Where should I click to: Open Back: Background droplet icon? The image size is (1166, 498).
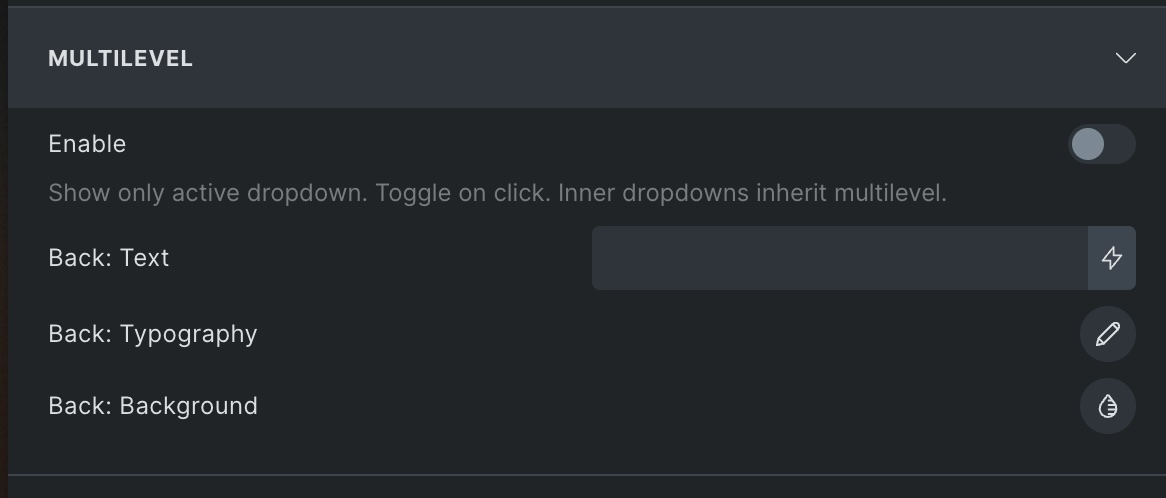(1107, 406)
